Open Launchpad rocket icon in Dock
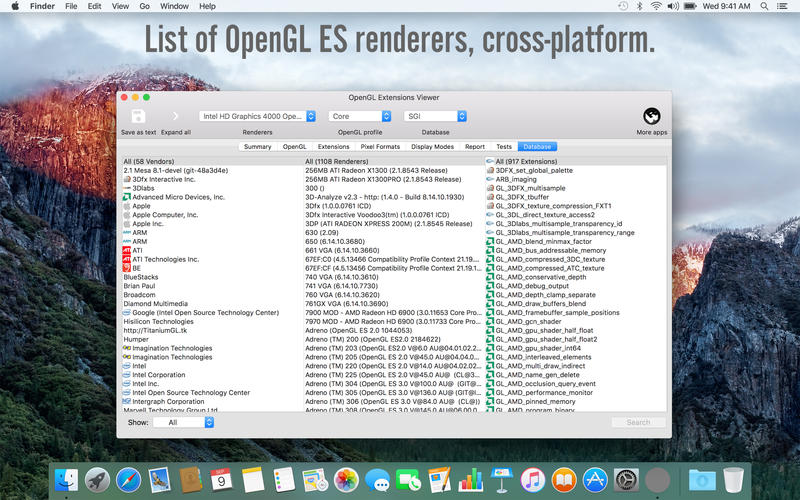Image resolution: width=800 pixels, height=500 pixels. click(97, 480)
